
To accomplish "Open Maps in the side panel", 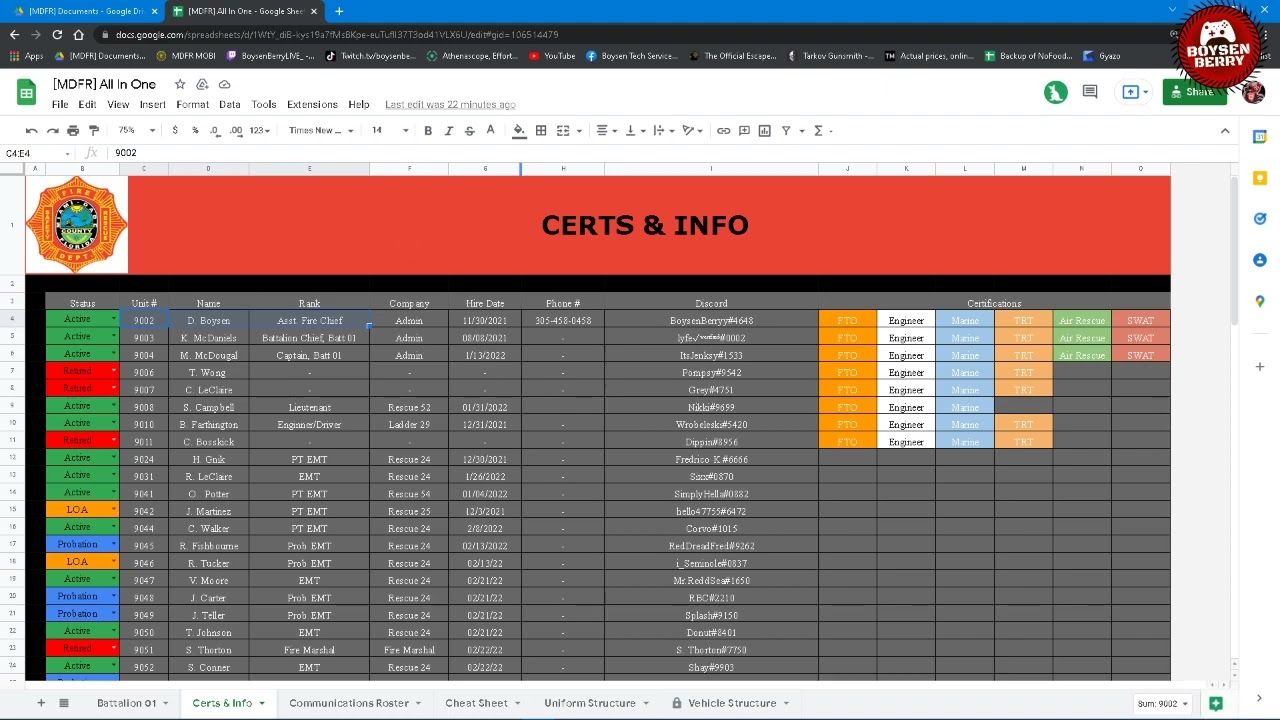I will coord(1260,301).
